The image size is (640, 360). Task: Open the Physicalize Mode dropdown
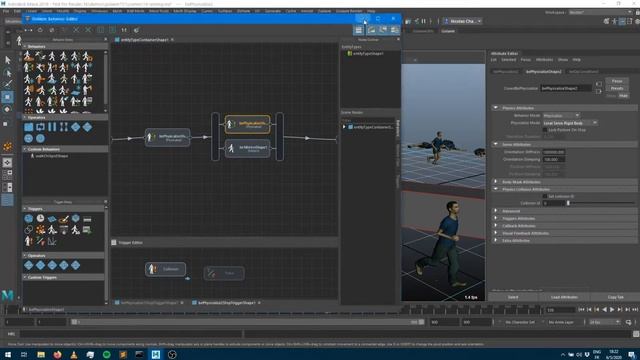click(x=570, y=122)
